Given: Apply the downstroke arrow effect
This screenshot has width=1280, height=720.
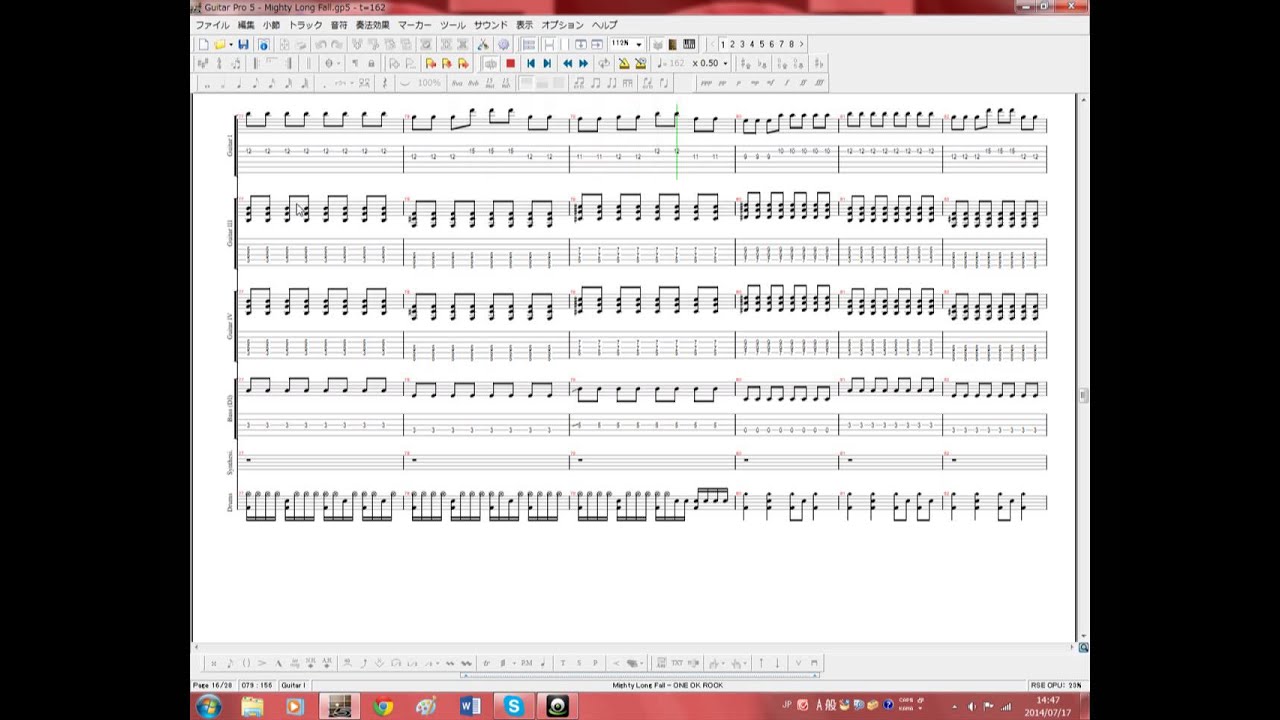Looking at the screenshot, I should tap(777, 663).
